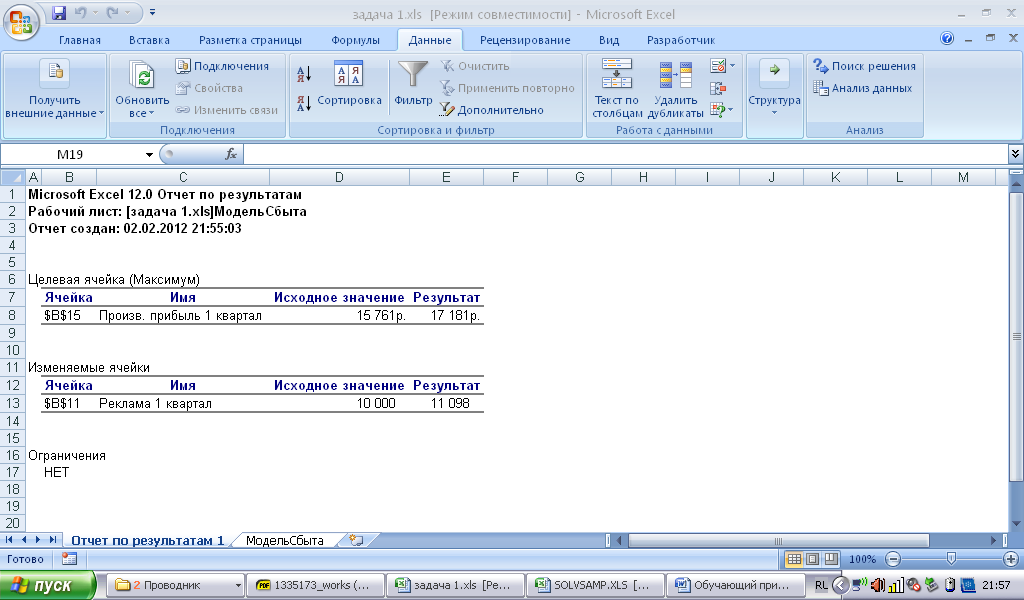Sort Z to A descending
This screenshot has width=1024, height=600.
point(304,103)
